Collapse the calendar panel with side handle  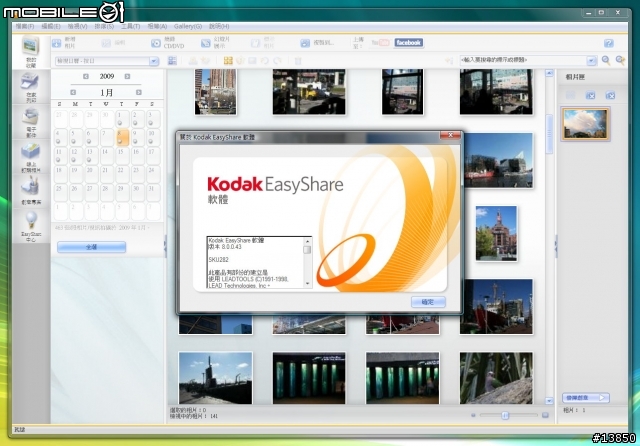(x=165, y=245)
